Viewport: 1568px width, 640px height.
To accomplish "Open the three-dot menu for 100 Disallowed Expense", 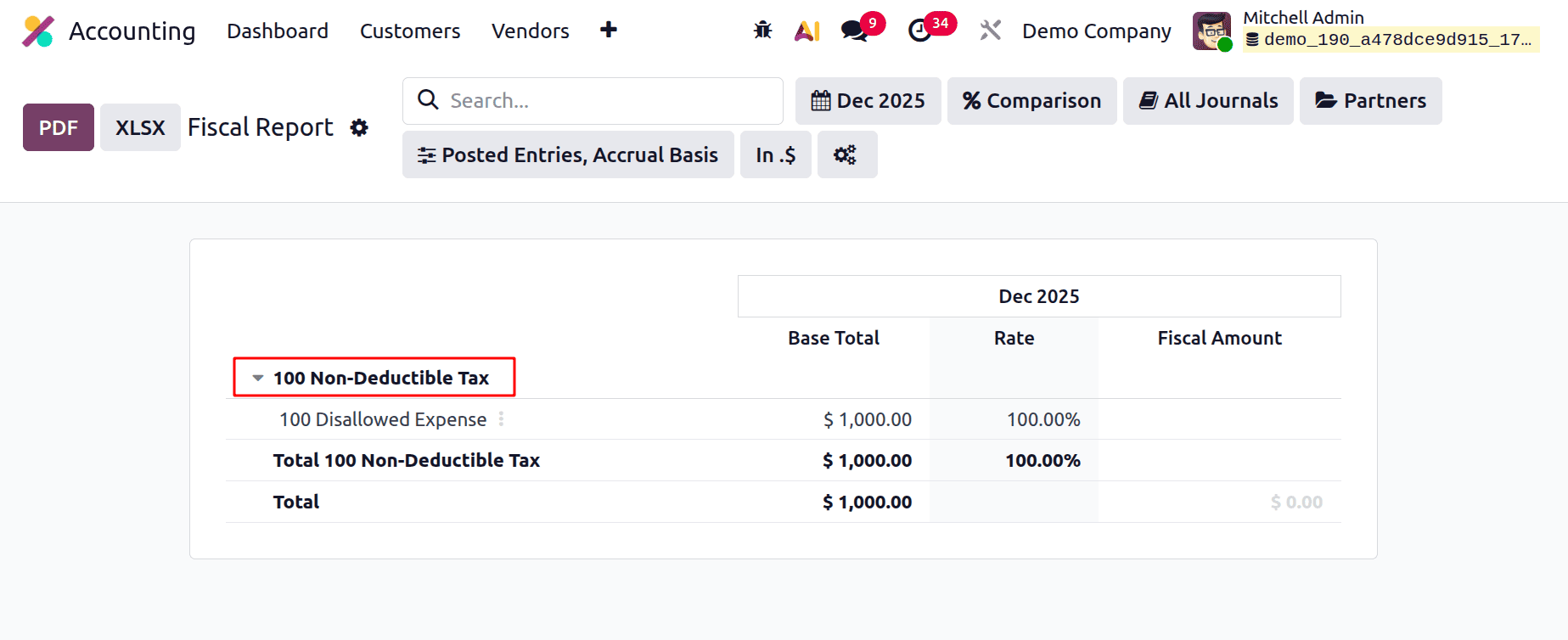I will [502, 419].
